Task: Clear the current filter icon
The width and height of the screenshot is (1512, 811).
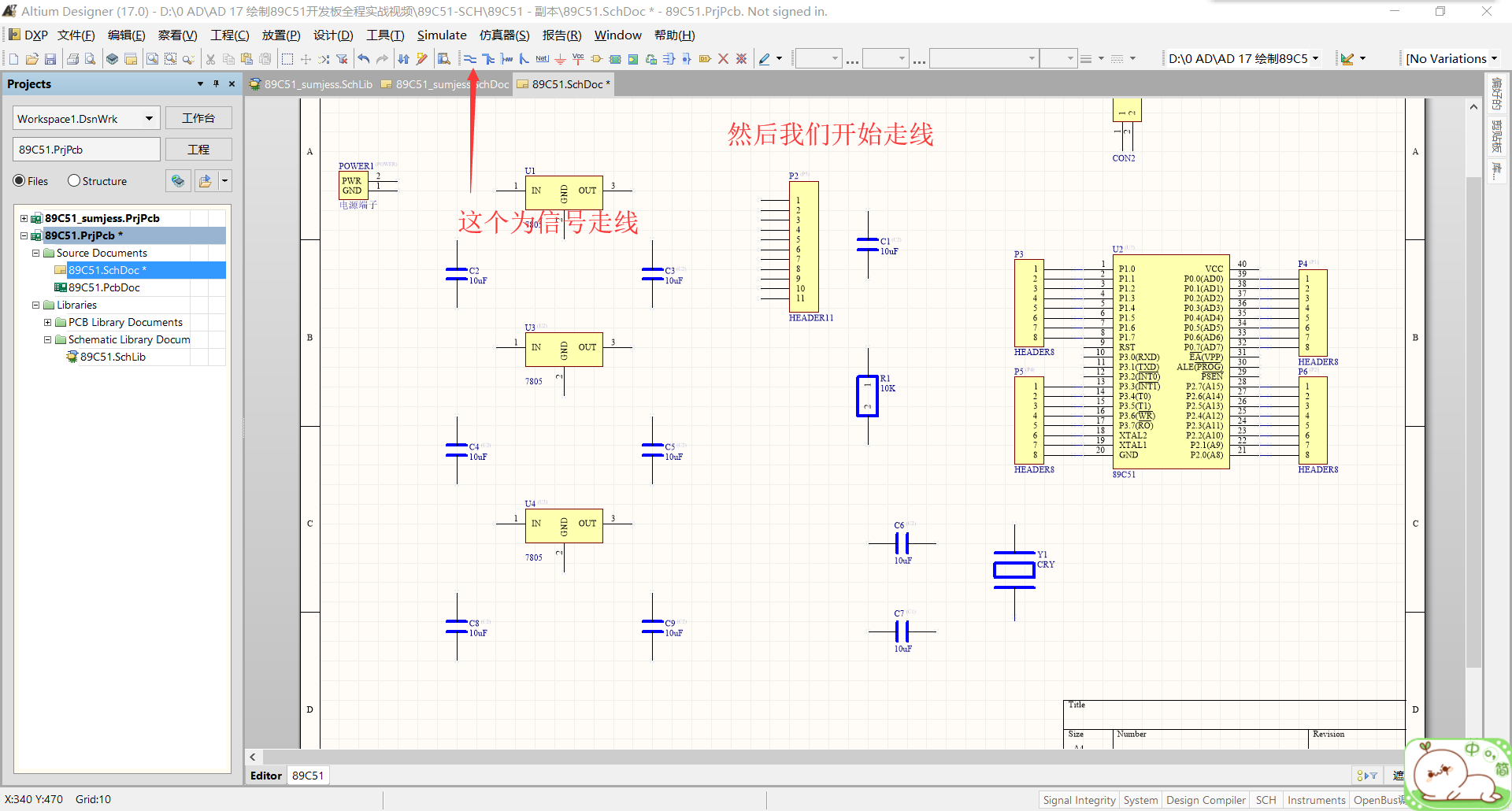Action: point(342,59)
